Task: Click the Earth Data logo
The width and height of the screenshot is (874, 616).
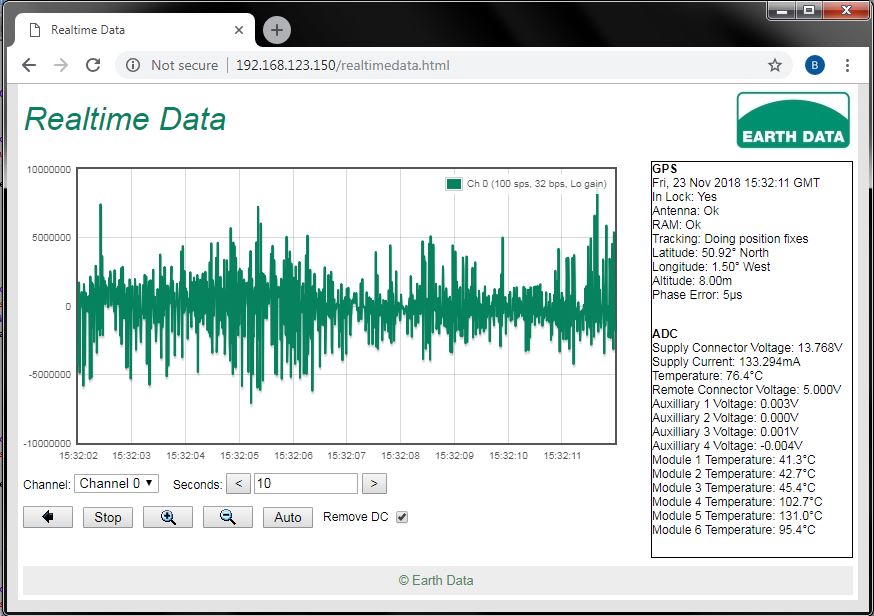Action: 792,120
